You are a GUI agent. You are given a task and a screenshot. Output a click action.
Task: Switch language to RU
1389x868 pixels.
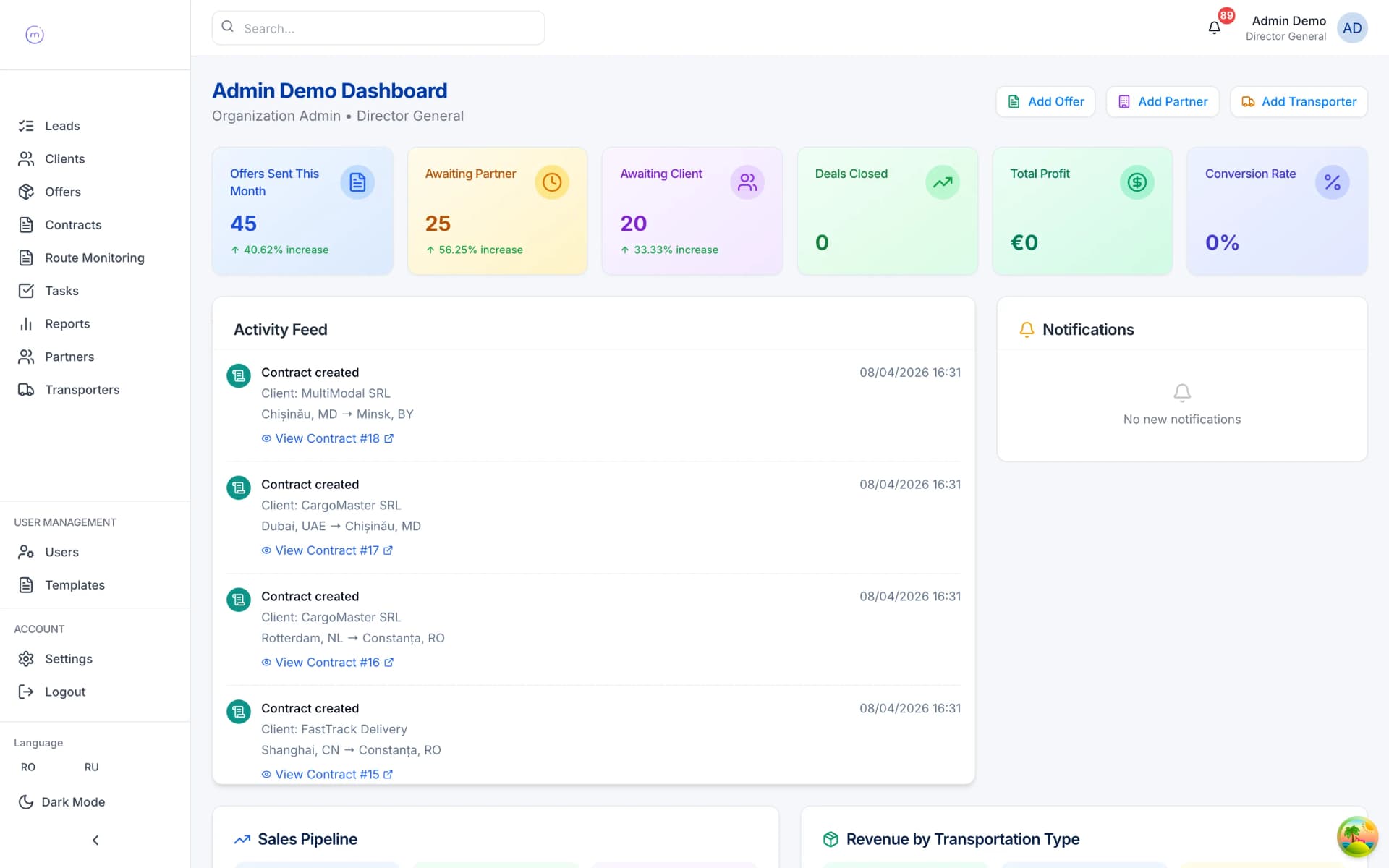[x=91, y=767]
